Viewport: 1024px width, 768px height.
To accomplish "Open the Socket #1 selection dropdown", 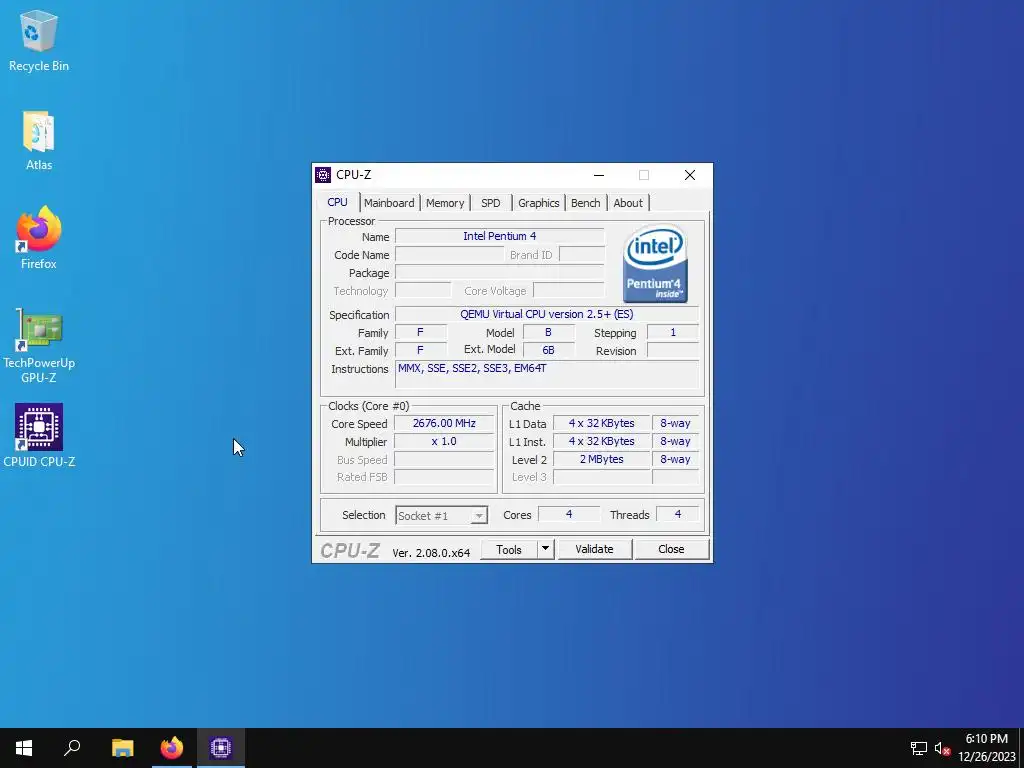I will 441,515.
